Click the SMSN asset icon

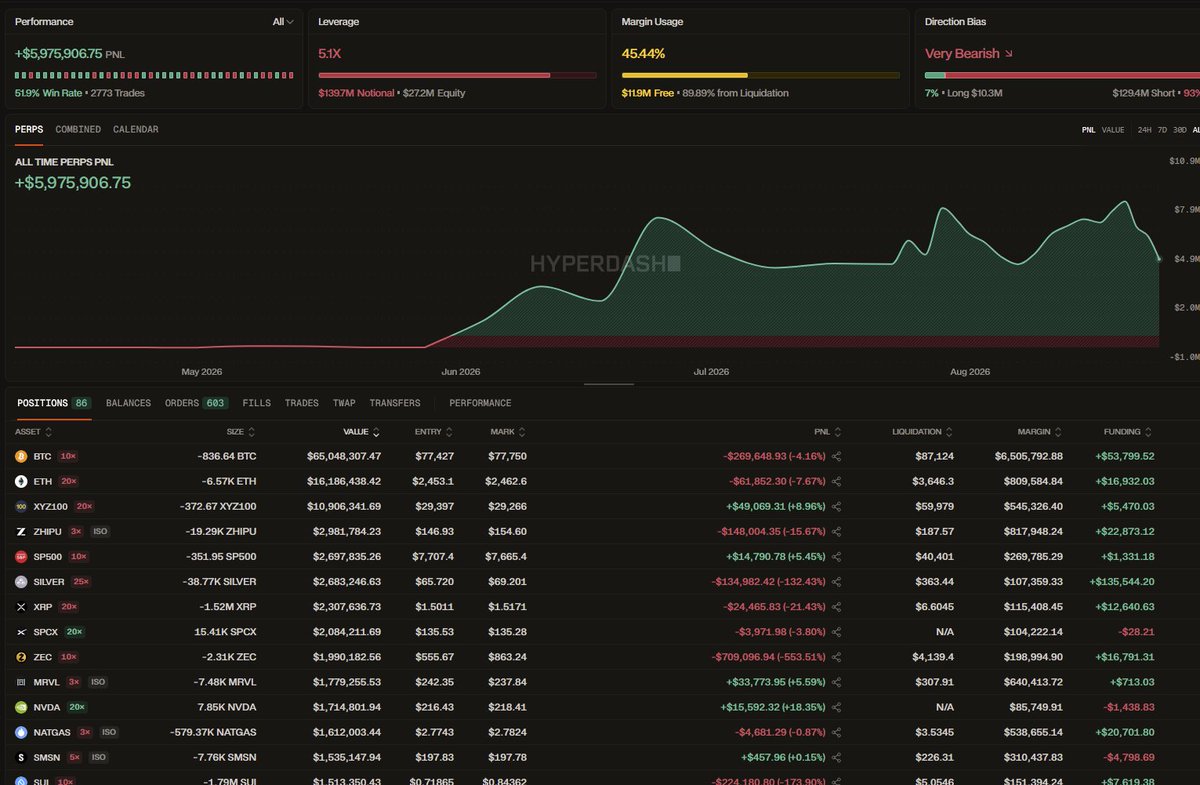(20, 757)
